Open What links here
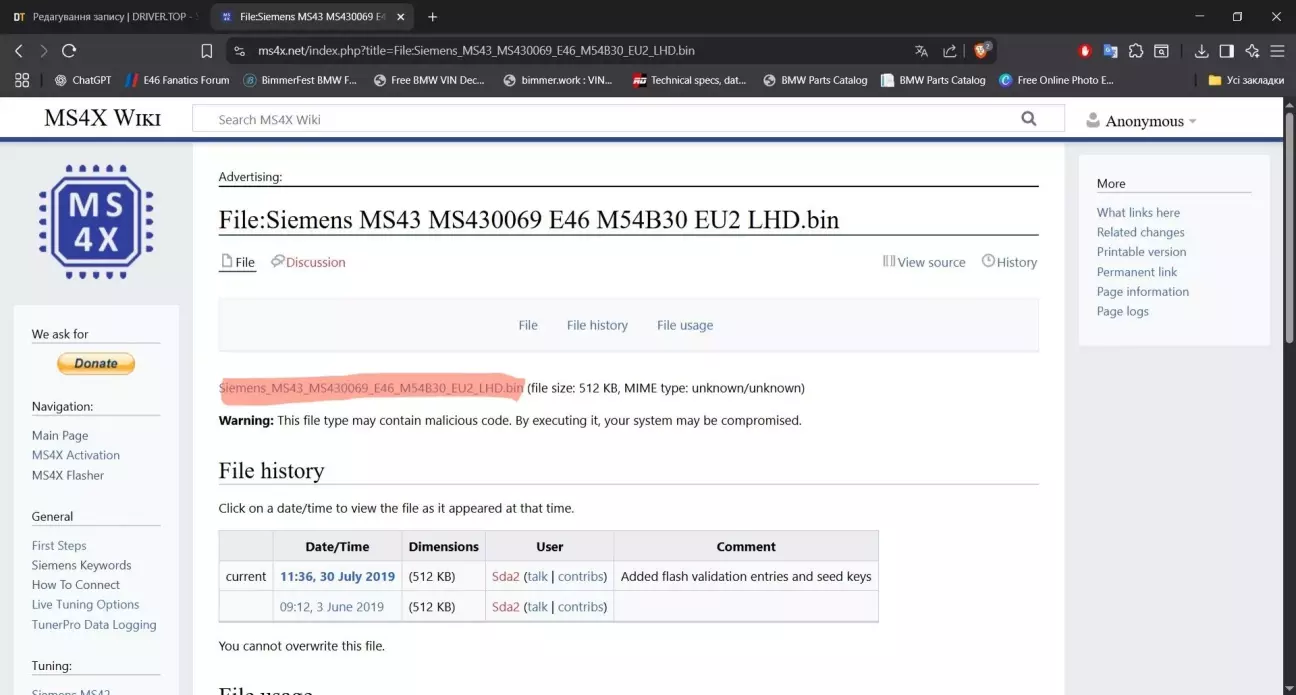The width and height of the screenshot is (1296, 695). pos(1138,212)
